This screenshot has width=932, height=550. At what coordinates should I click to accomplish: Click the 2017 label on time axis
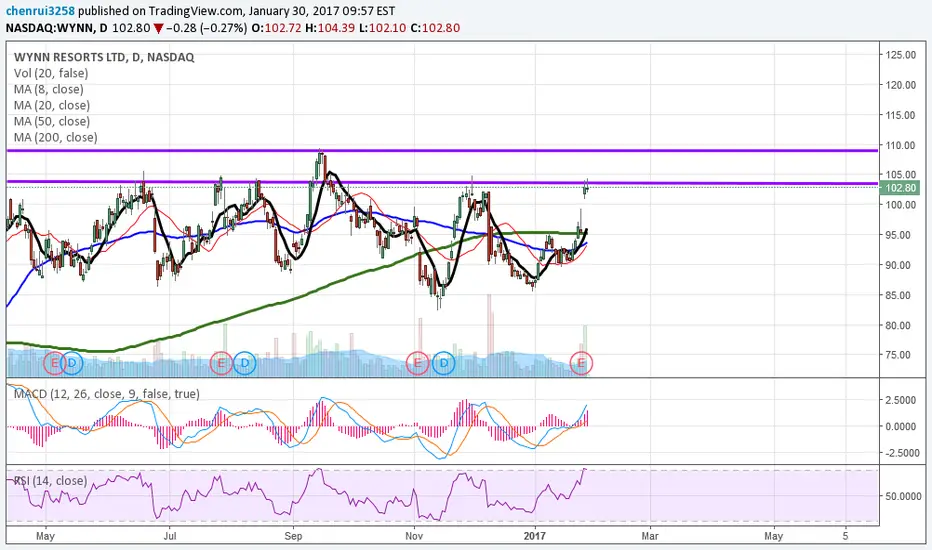coord(535,536)
